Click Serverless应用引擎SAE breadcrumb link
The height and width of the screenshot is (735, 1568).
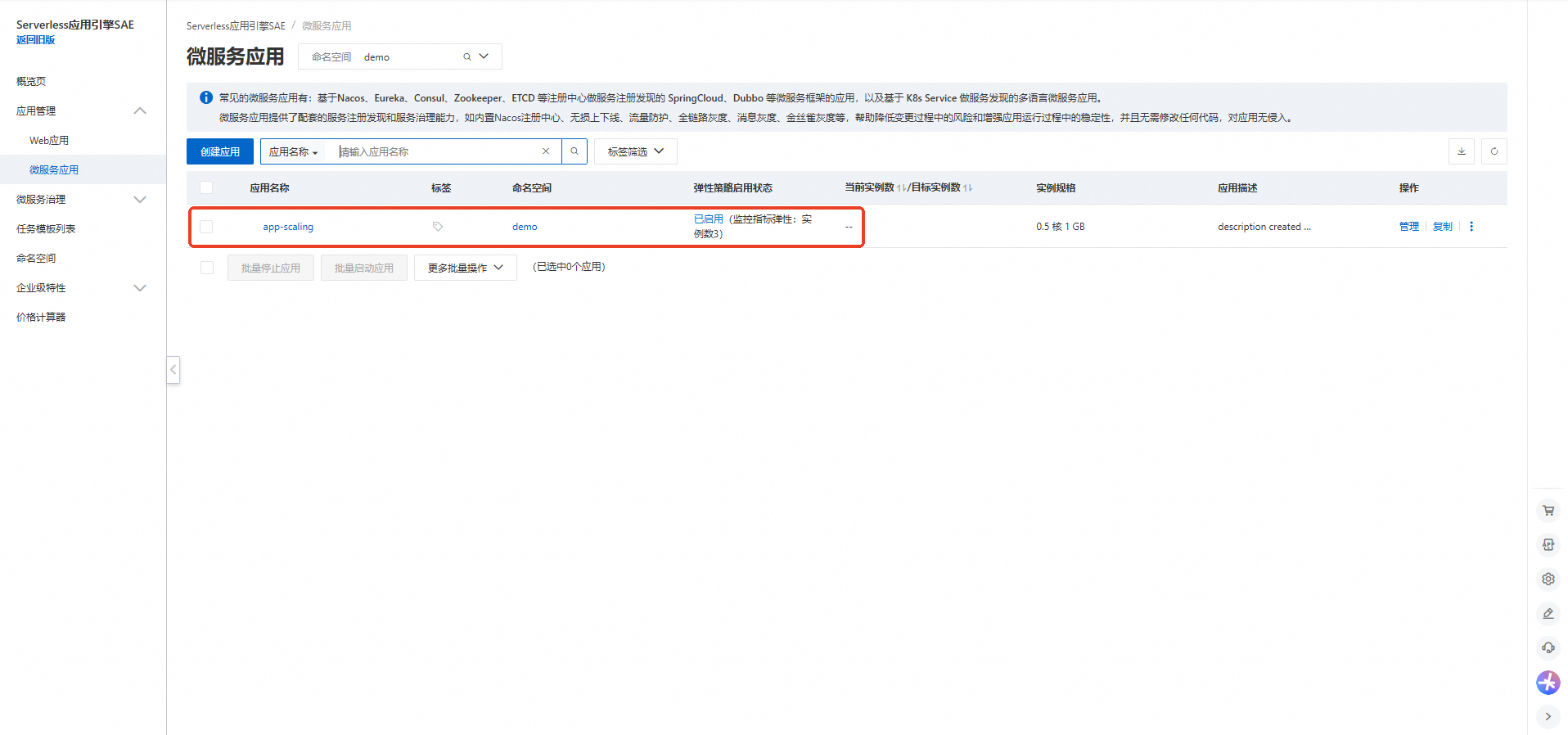[236, 26]
